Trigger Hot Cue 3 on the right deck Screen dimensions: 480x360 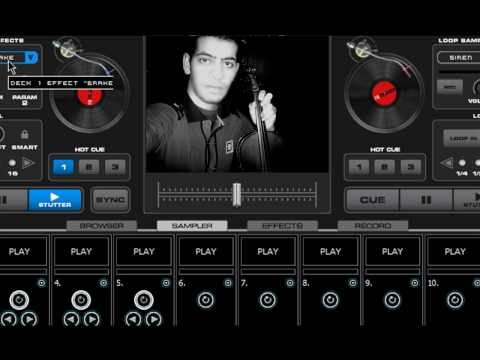coord(410,167)
